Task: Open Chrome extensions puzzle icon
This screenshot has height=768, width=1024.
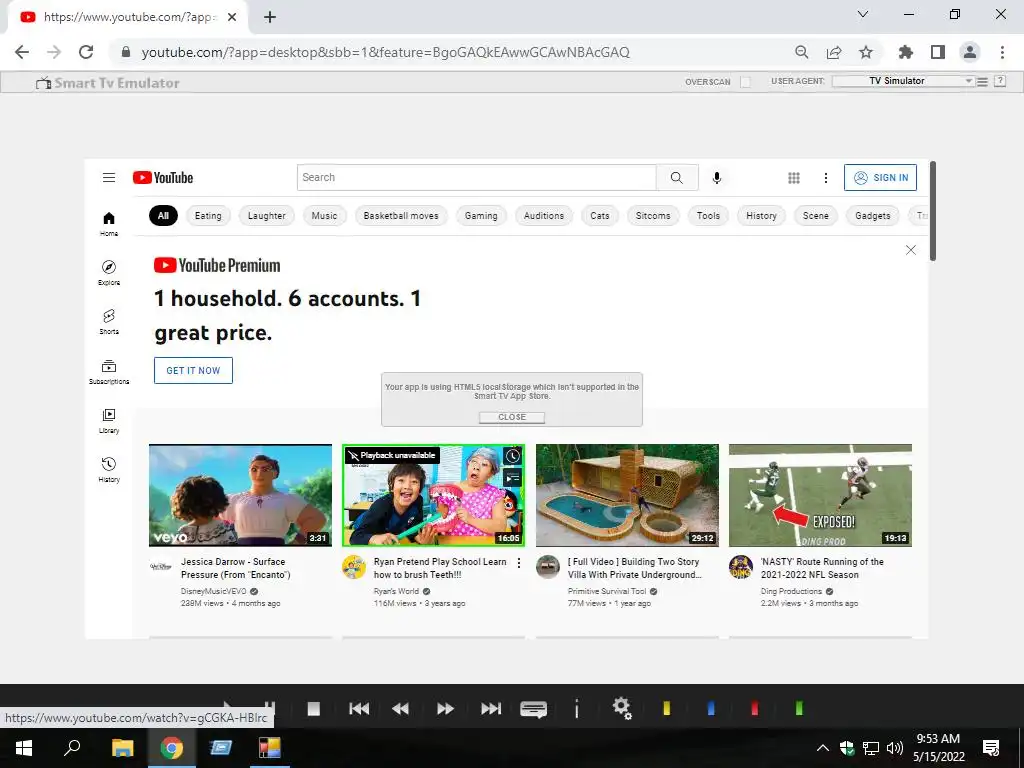Action: click(905, 52)
